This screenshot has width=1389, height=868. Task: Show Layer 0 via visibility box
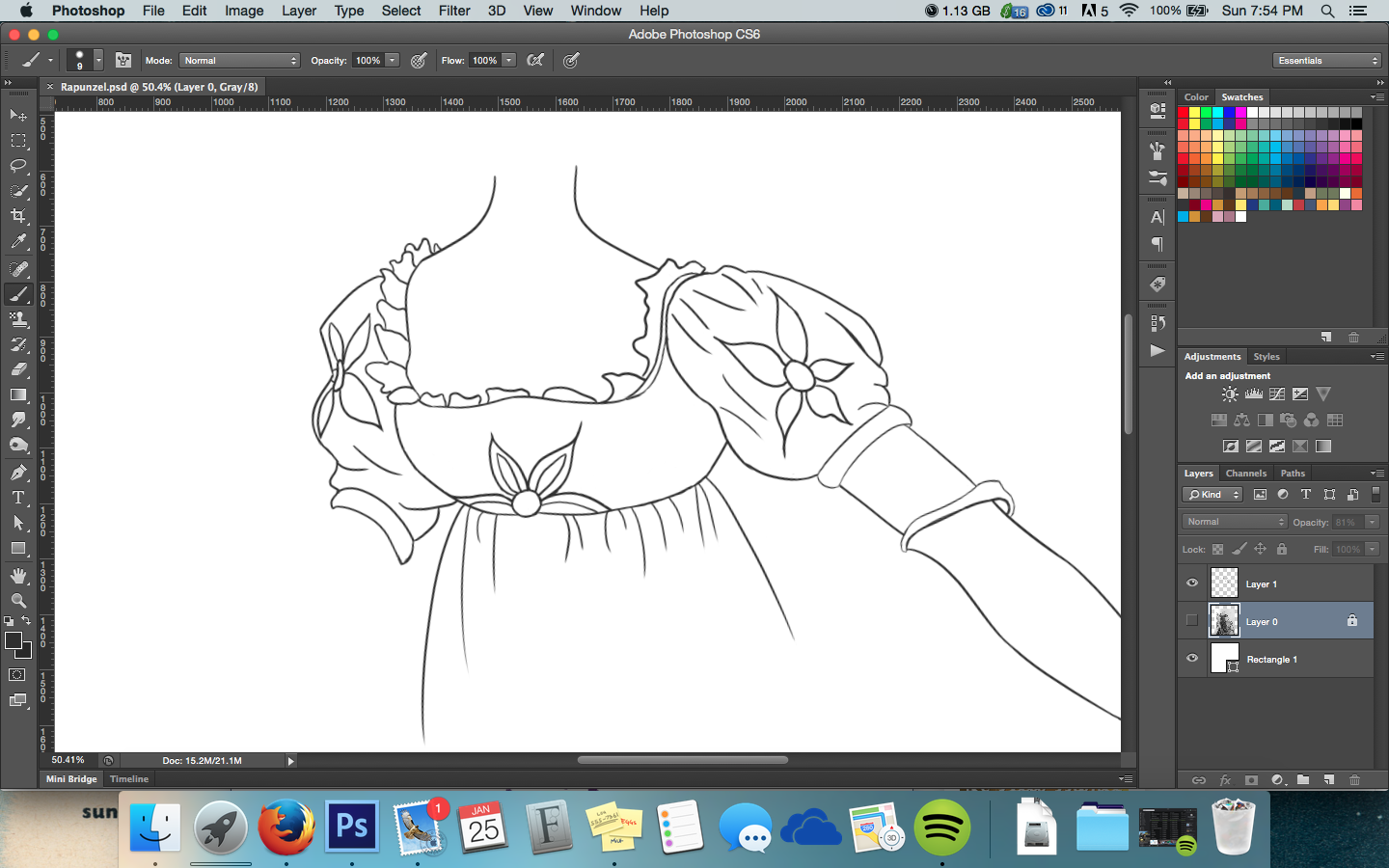[x=1192, y=620]
